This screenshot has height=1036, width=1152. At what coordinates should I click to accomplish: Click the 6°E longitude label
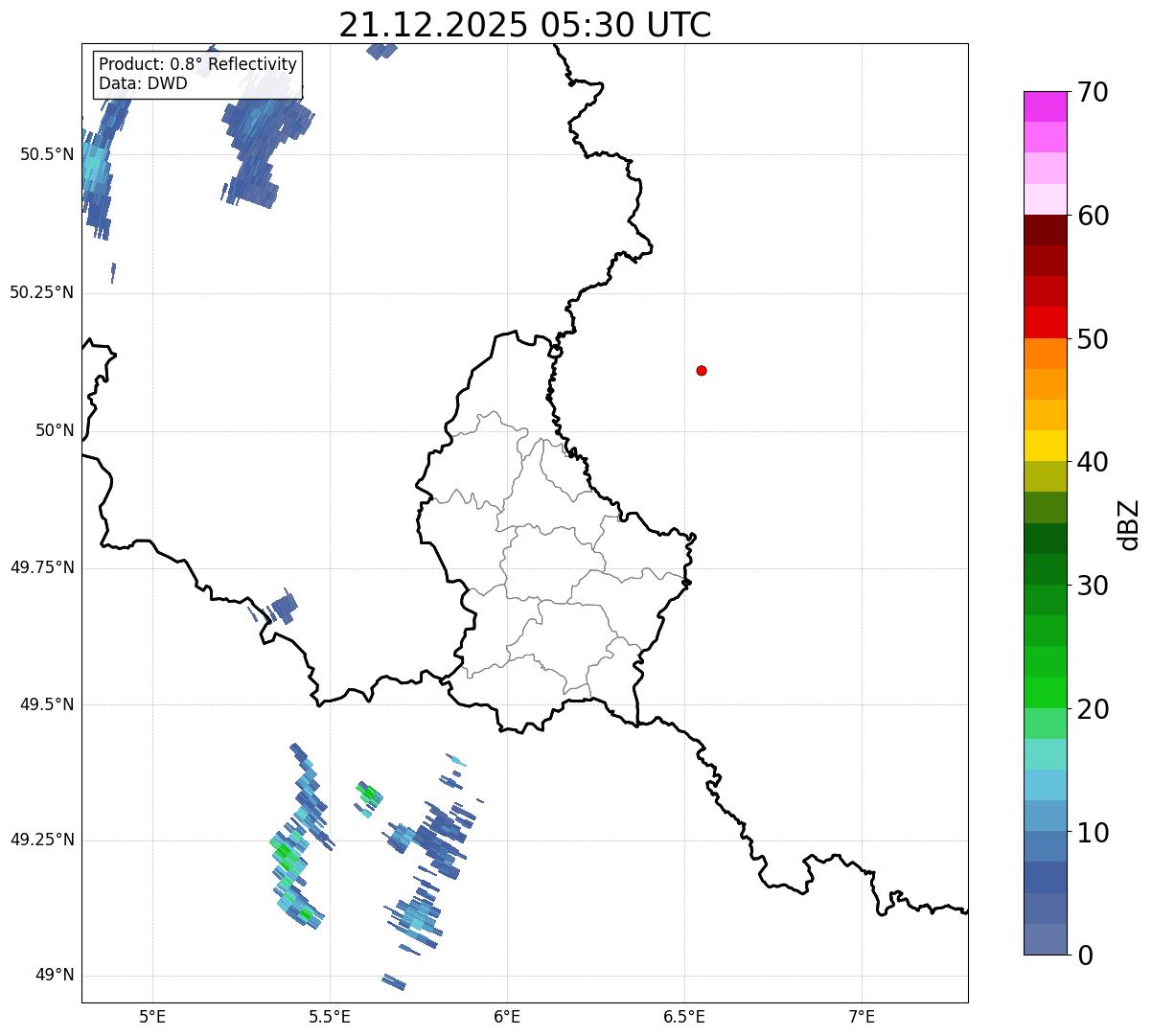507,1016
